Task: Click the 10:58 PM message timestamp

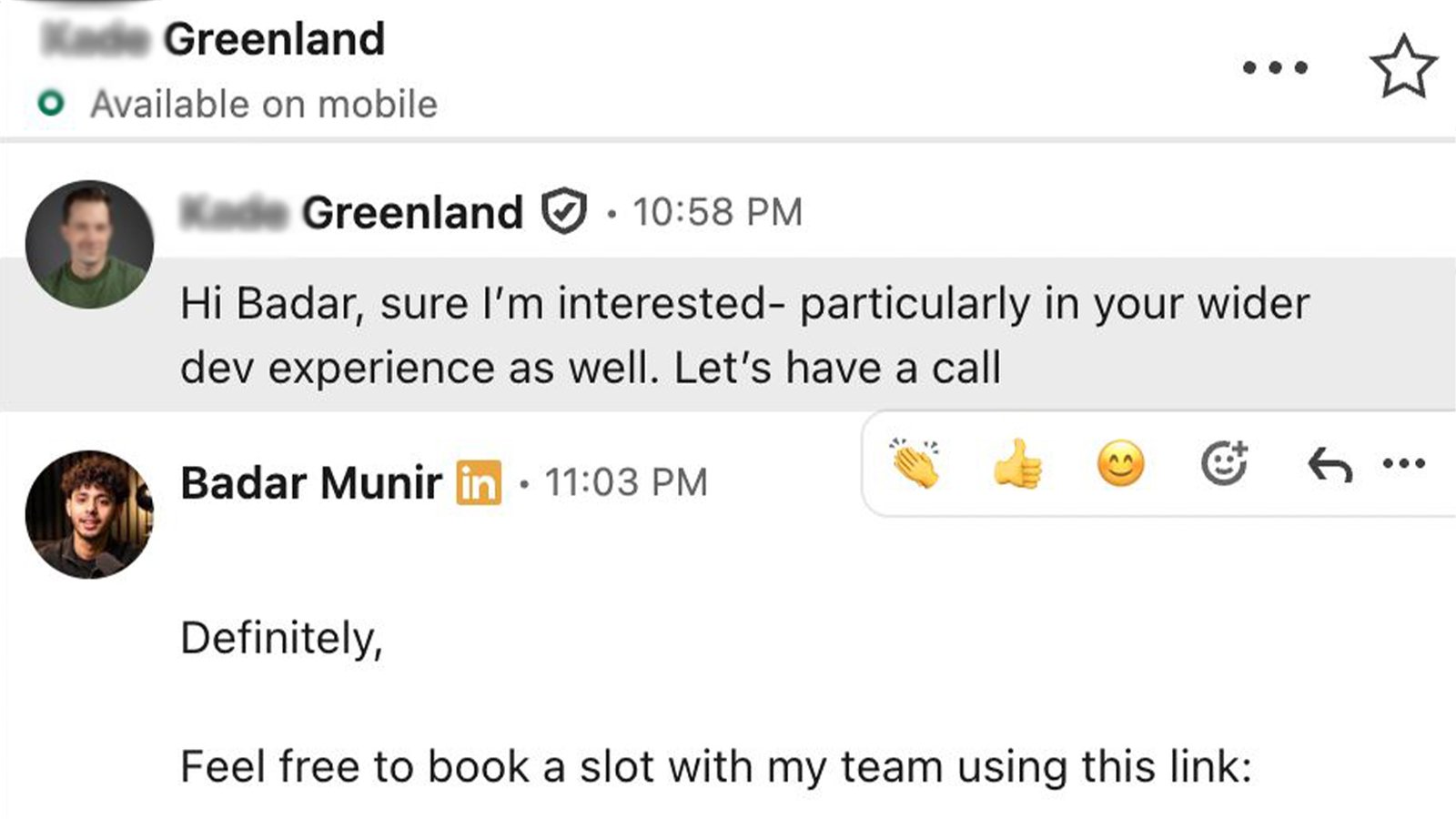Action: pos(717,212)
